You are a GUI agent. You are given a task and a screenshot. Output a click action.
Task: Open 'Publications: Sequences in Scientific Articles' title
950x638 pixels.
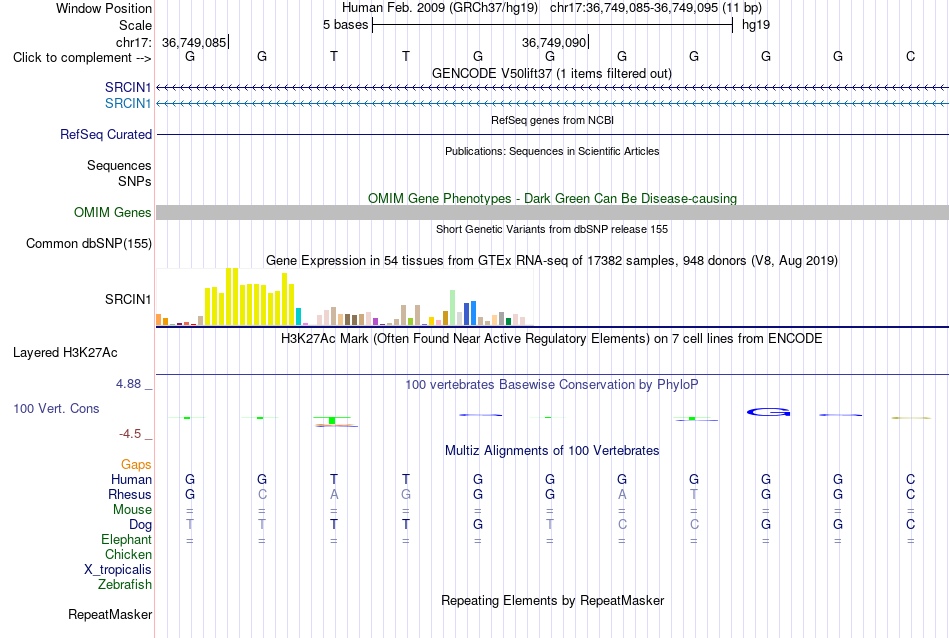(x=552, y=151)
